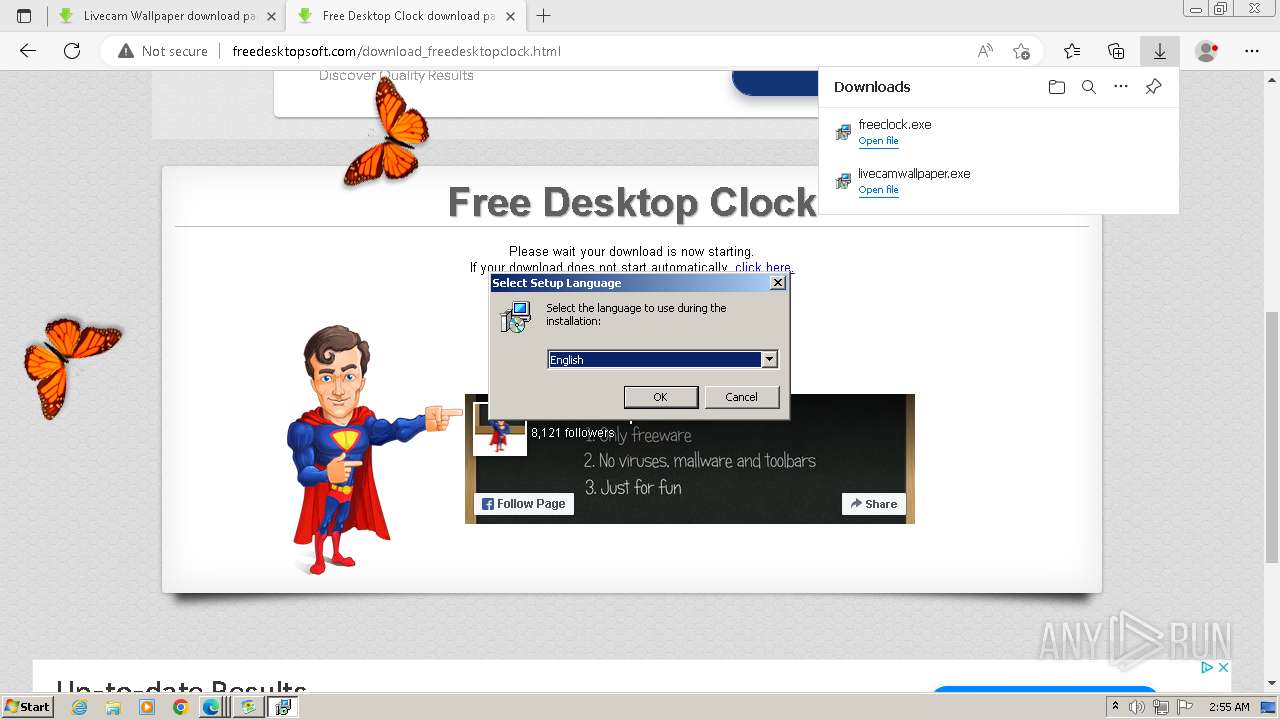Viewport: 1280px width, 720px height.
Task: Click the AdChoices icon on bottom ad
Action: coord(1207,667)
